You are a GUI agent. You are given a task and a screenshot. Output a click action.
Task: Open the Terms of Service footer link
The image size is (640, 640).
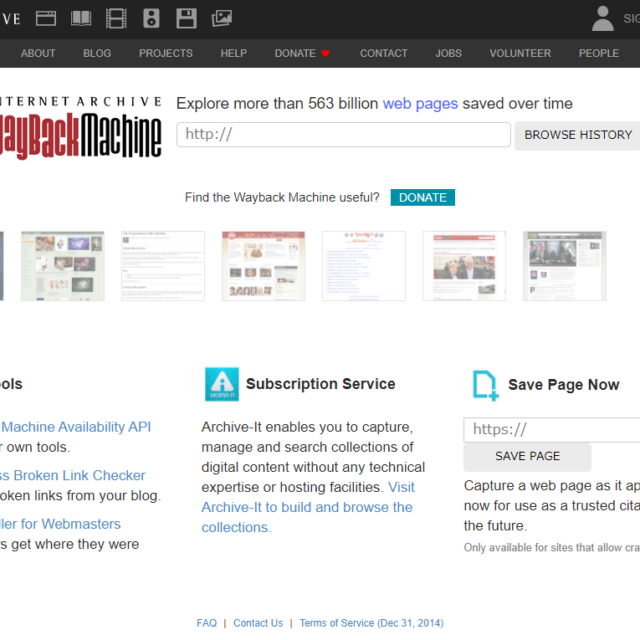[371, 623]
